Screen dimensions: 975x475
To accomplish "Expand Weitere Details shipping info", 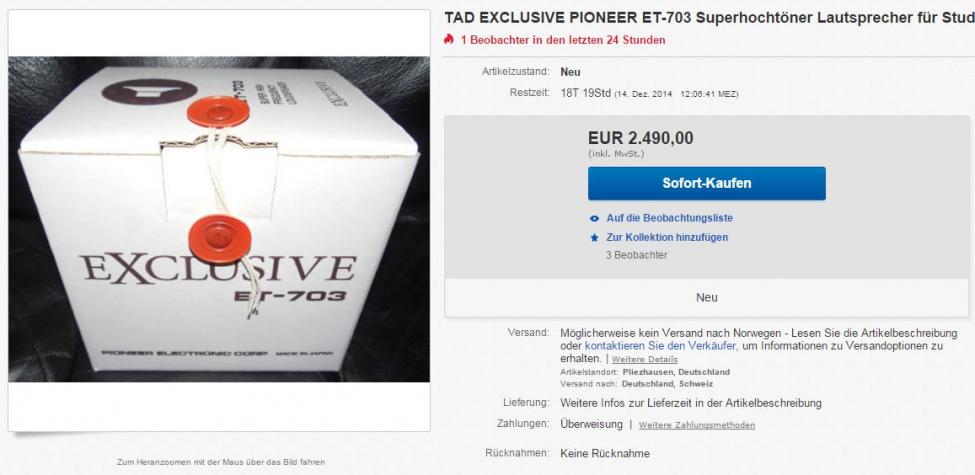I will pyautogui.click(x=645, y=359).
